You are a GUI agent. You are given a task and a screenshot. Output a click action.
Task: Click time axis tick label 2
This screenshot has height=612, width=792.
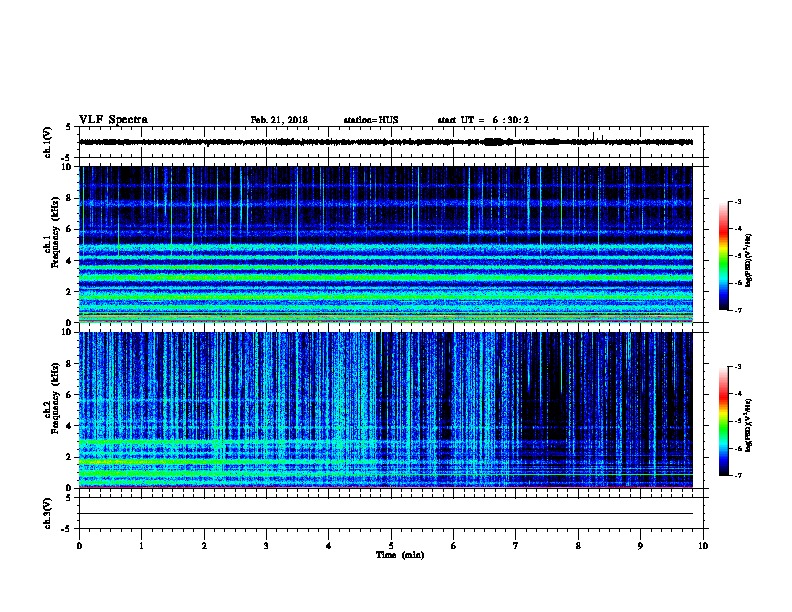click(x=204, y=545)
